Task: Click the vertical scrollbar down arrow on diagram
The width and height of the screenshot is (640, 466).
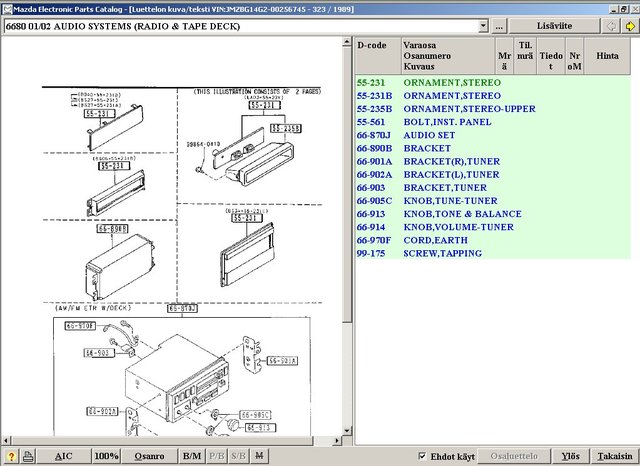Action: tap(347, 430)
